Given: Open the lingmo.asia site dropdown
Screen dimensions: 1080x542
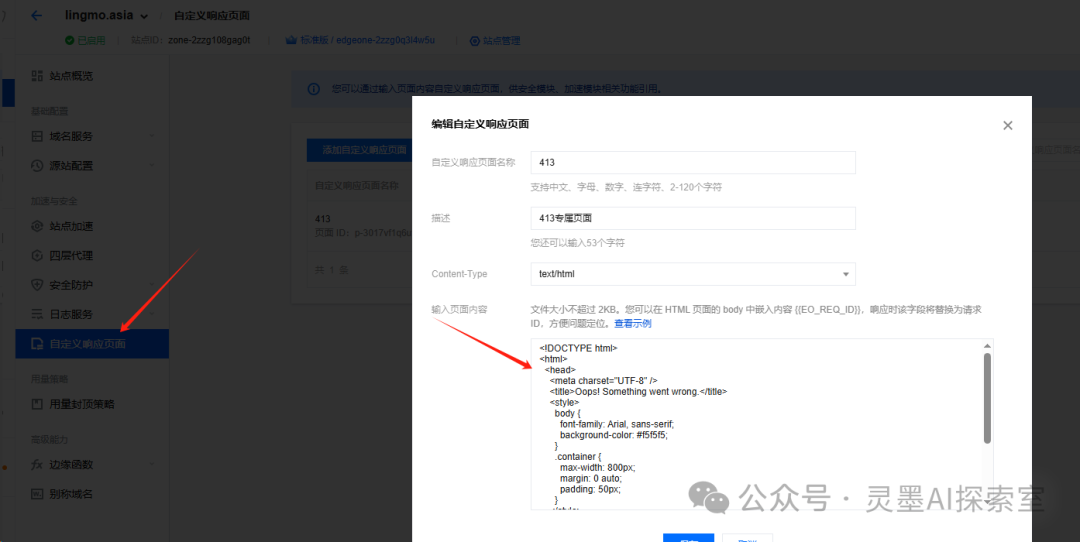Looking at the screenshot, I should pos(107,15).
